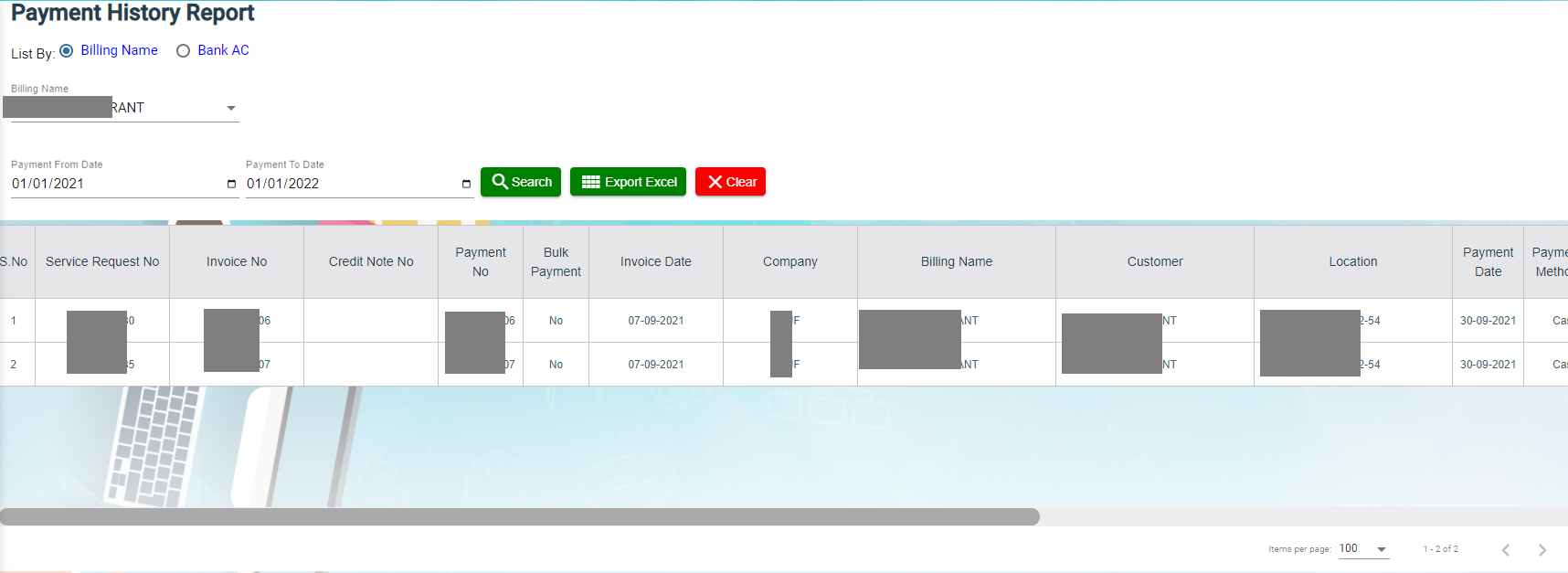Click the calendar icon in Payment From Date

point(231,184)
